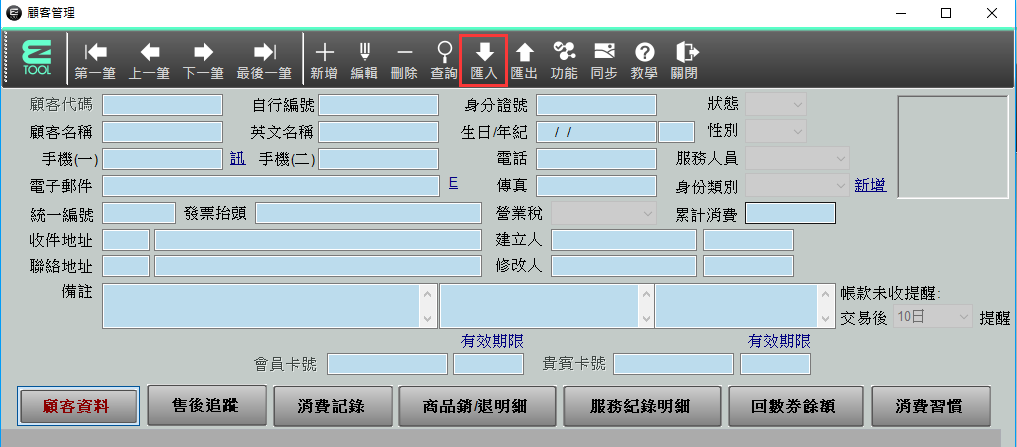Open the 功能 functions icon
This screenshot has width=1017, height=447.
coord(564,61)
